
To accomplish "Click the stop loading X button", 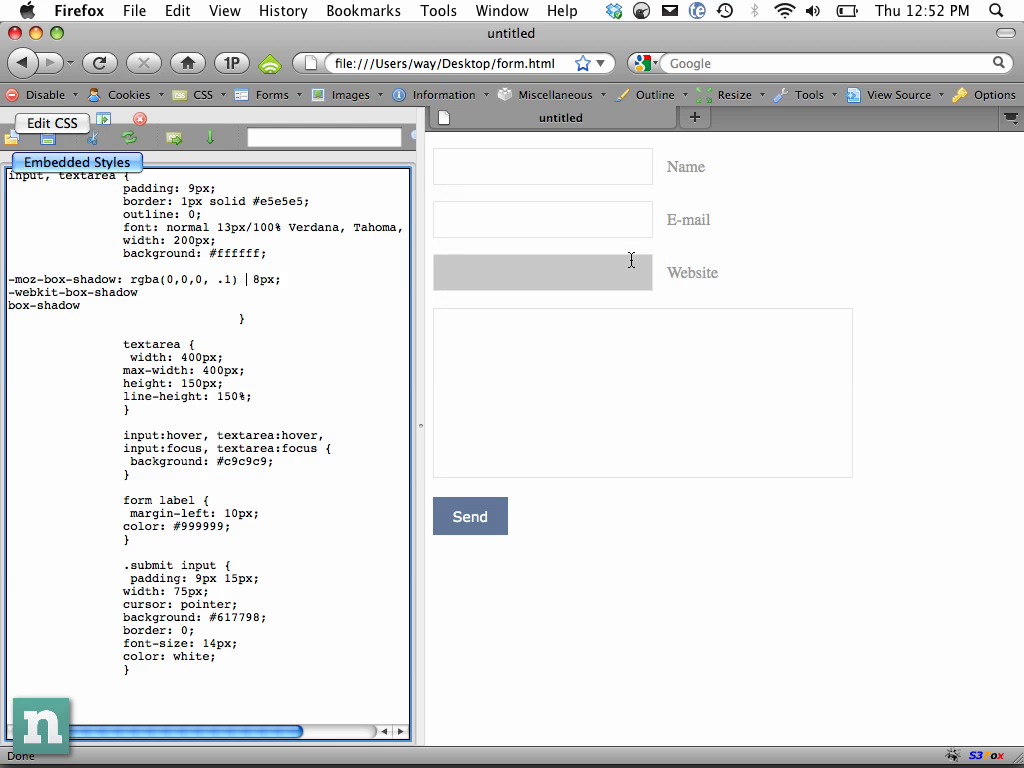I will pos(144,63).
